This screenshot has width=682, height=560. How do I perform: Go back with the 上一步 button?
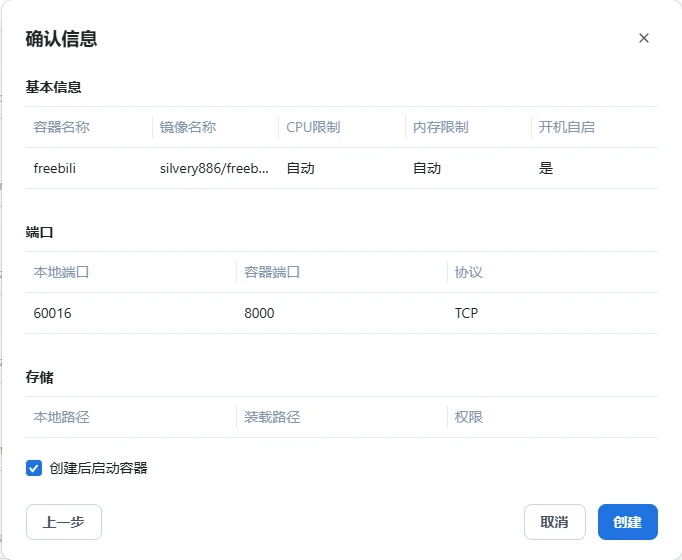pos(63,522)
